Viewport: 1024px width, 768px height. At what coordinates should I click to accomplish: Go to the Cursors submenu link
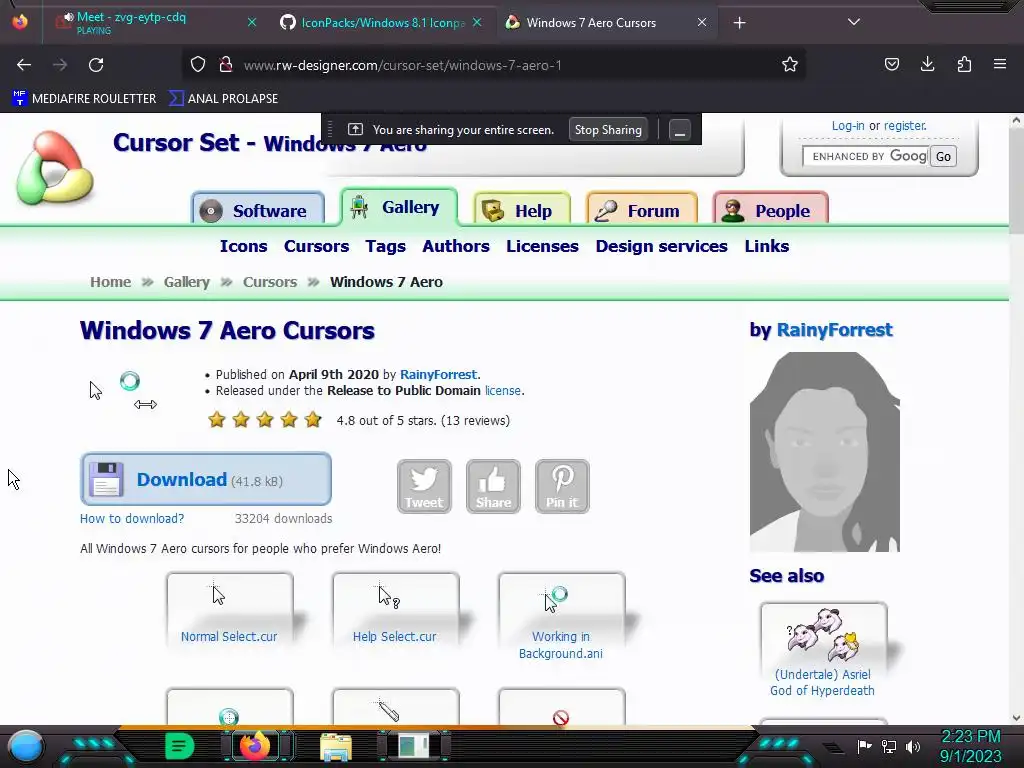point(316,246)
